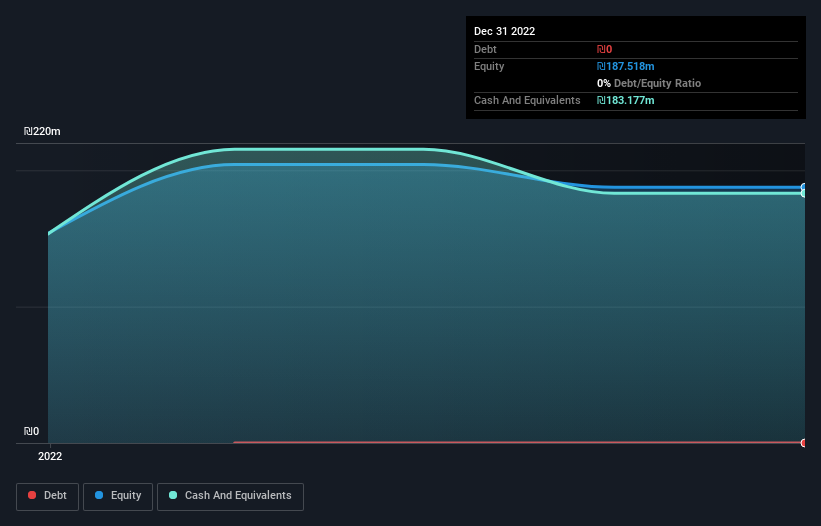Click the red Debt data point marker
This screenshot has width=821, height=526.
pos(804,443)
